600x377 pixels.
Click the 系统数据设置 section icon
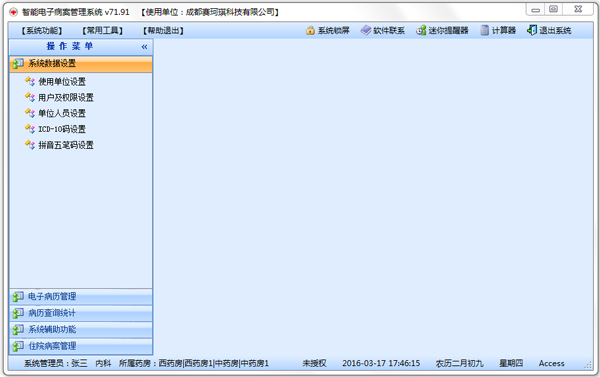[x=18, y=64]
